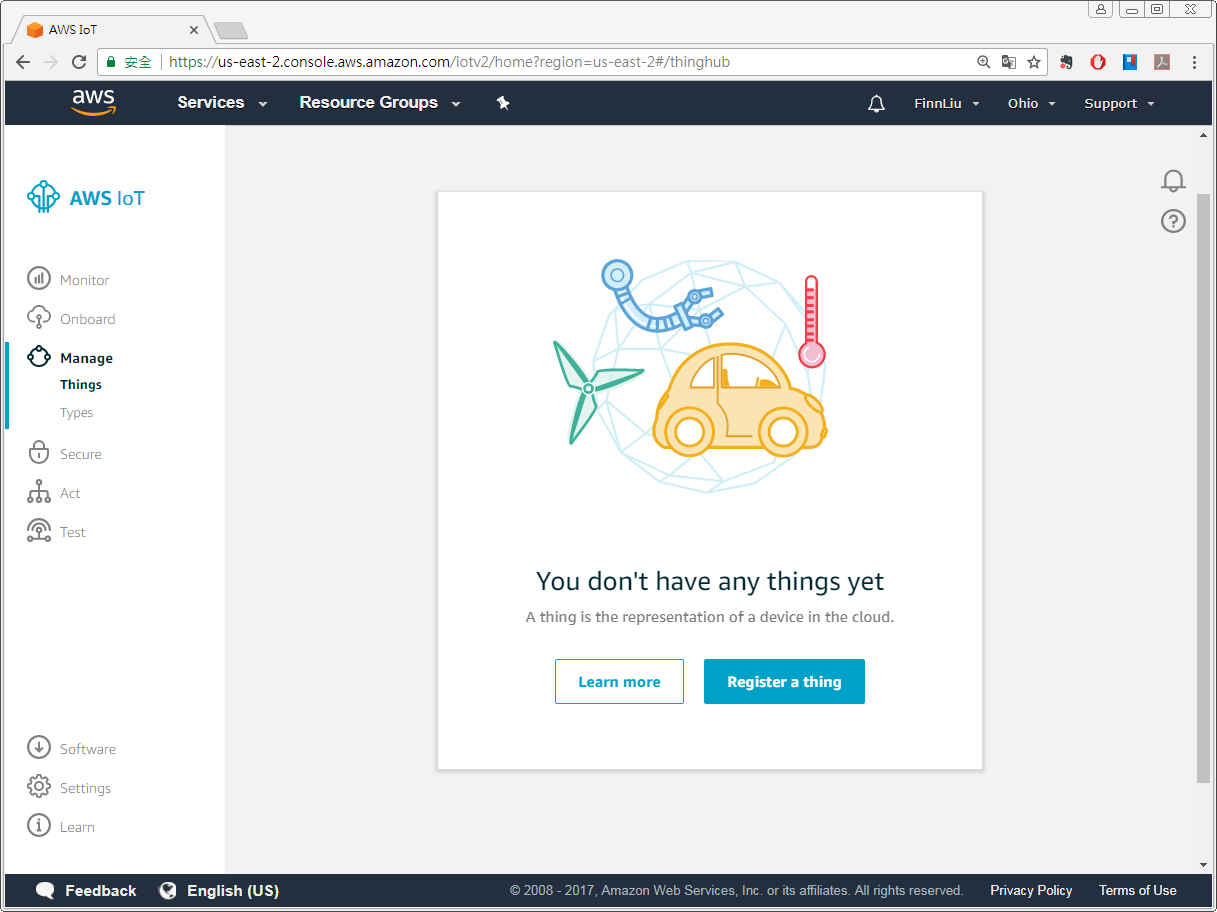The width and height of the screenshot is (1217, 912).
Task: Click the Feedback link in footer
Action: coord(100,890)
